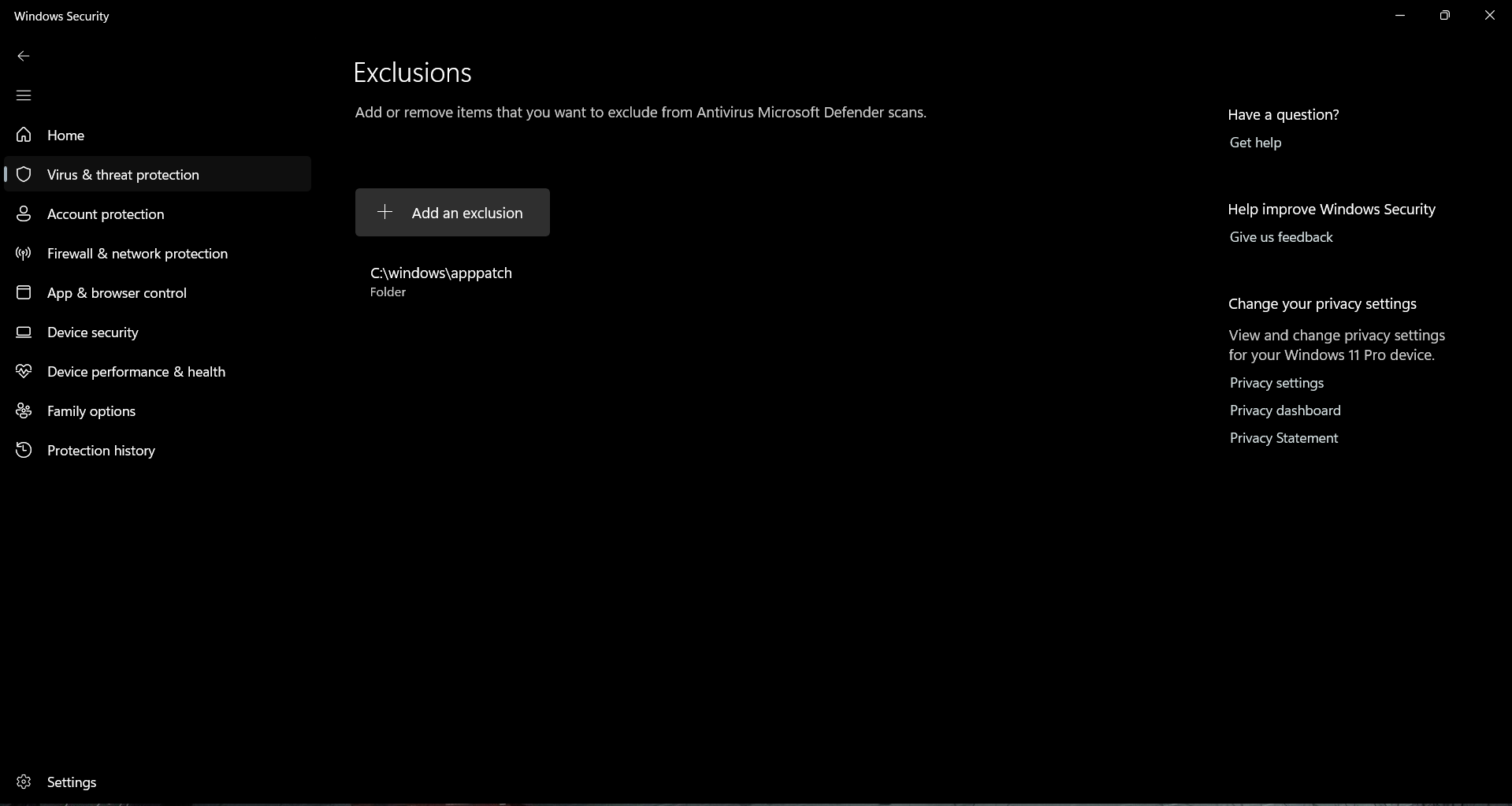Open Device security section
The image size is (1512, 806).
[x=158, y=332]
